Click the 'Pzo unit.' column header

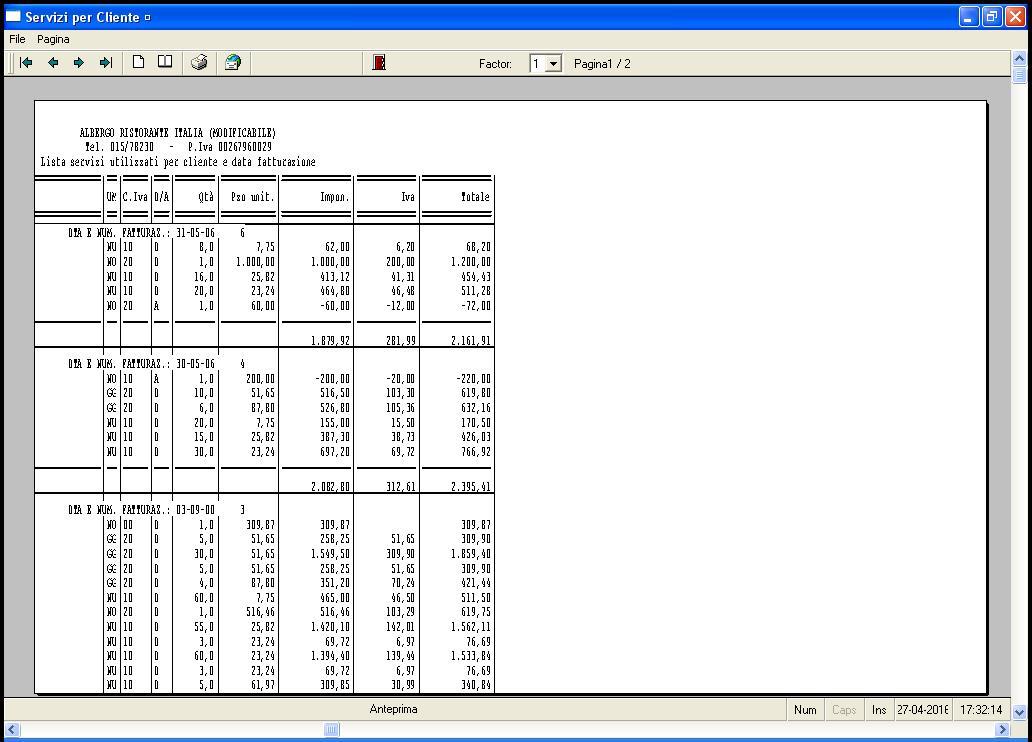point(253,197)
